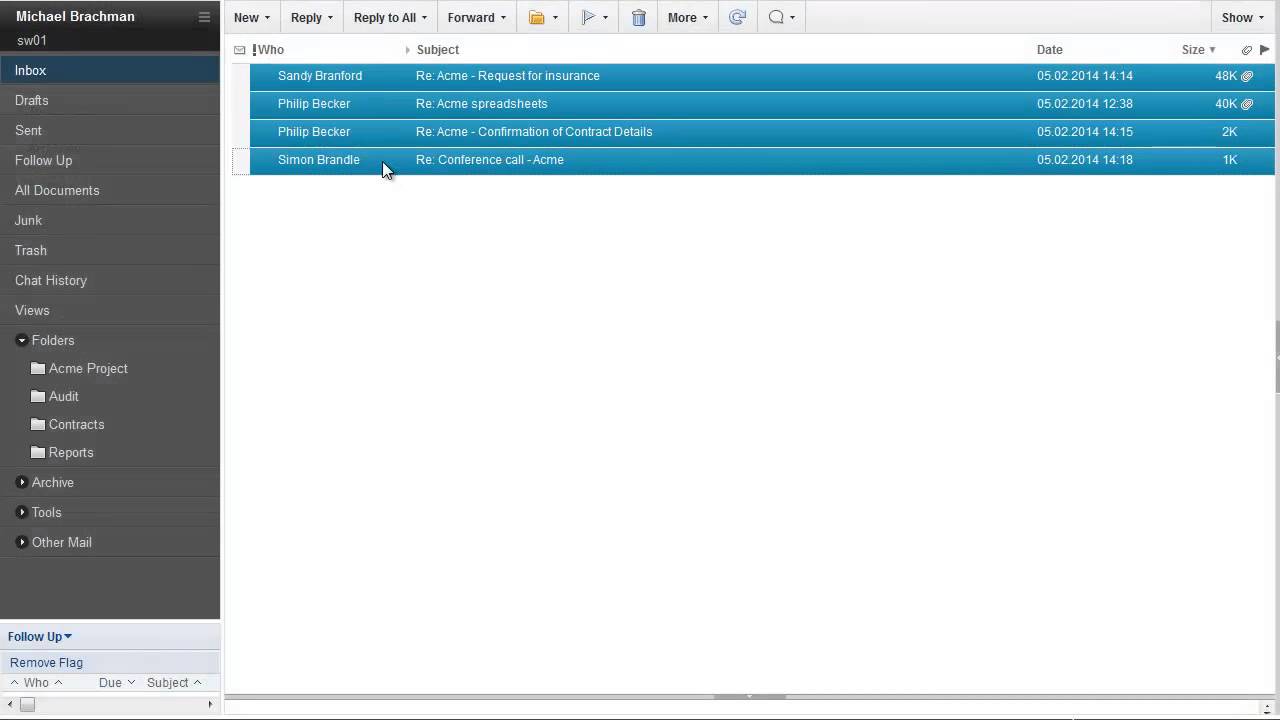This screenshot has width=1280, height=720.
Task: Click attachment icon on Request for insurance row
Action: 1247,76
